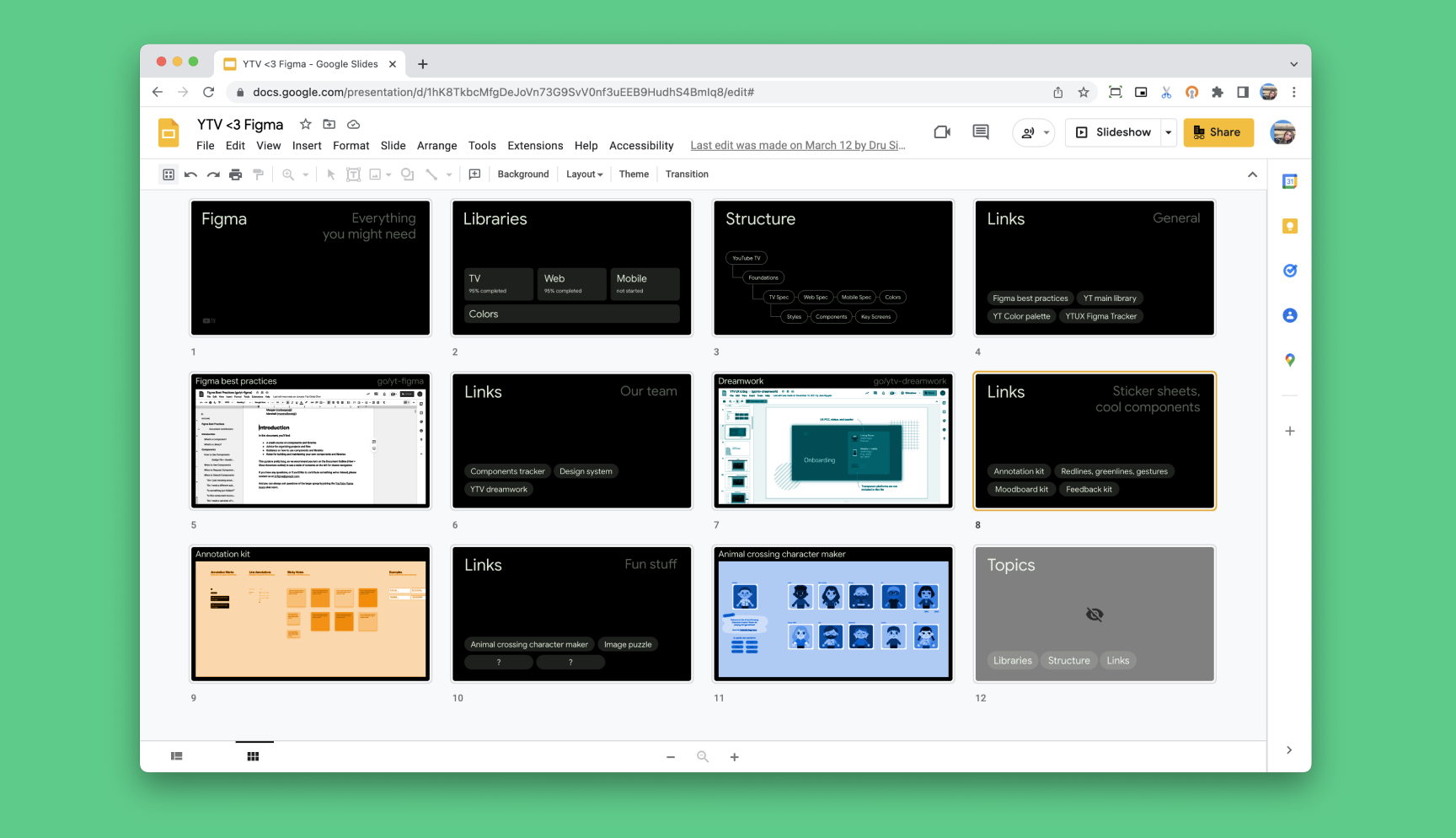Open the Format menu
Image resolution: width=1456 pixels, height=838 pixels.
tap(351, 146)
